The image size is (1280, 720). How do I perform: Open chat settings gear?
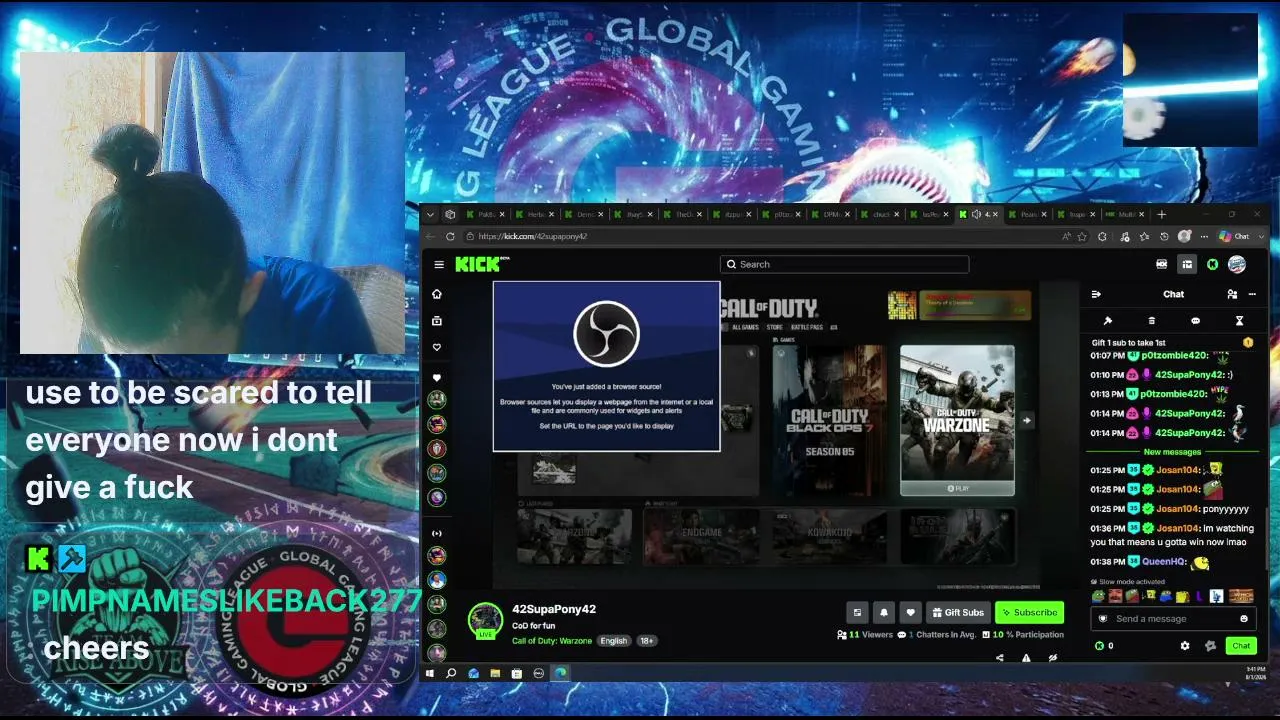point(1185,646)
